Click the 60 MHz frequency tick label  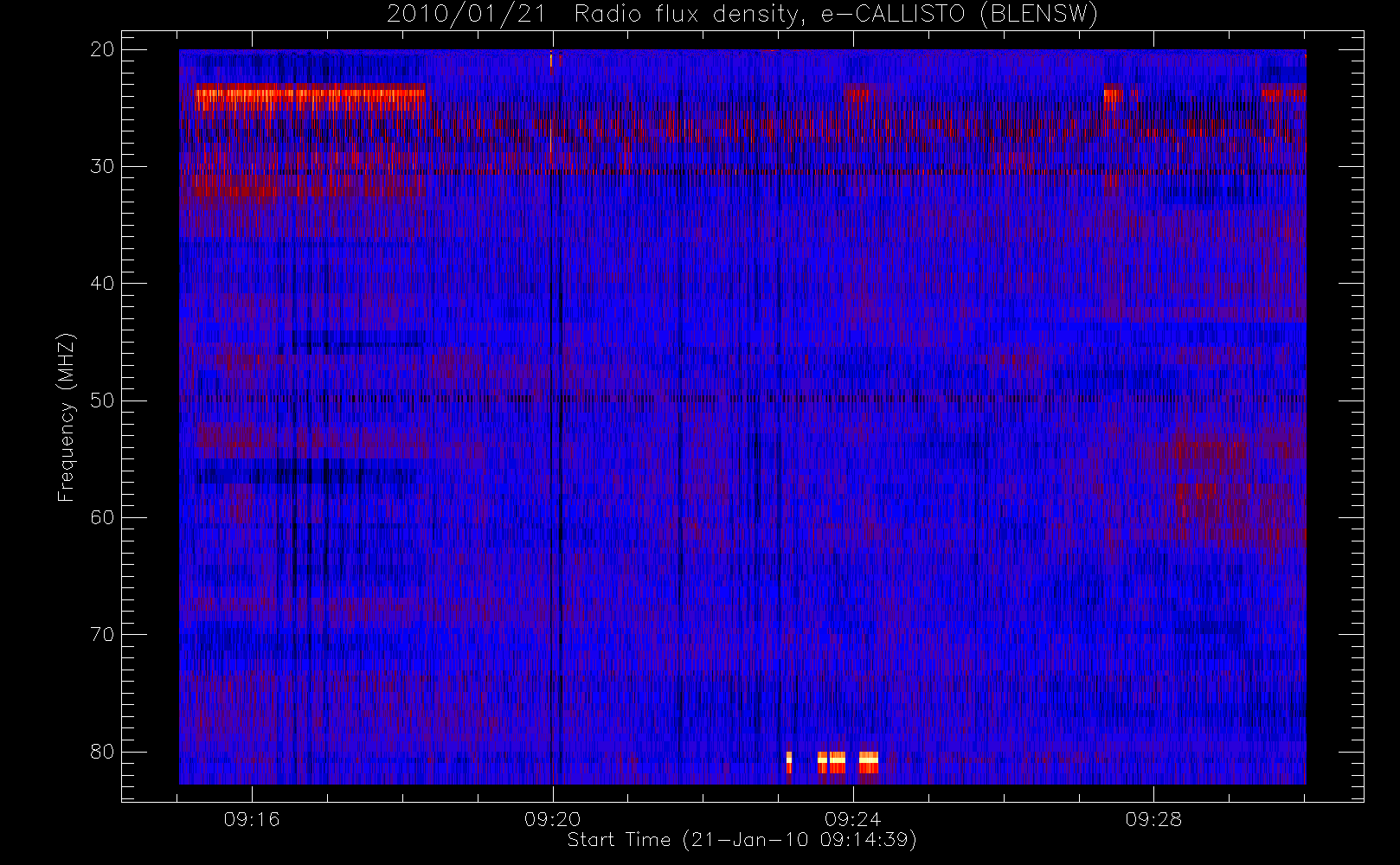102,517
